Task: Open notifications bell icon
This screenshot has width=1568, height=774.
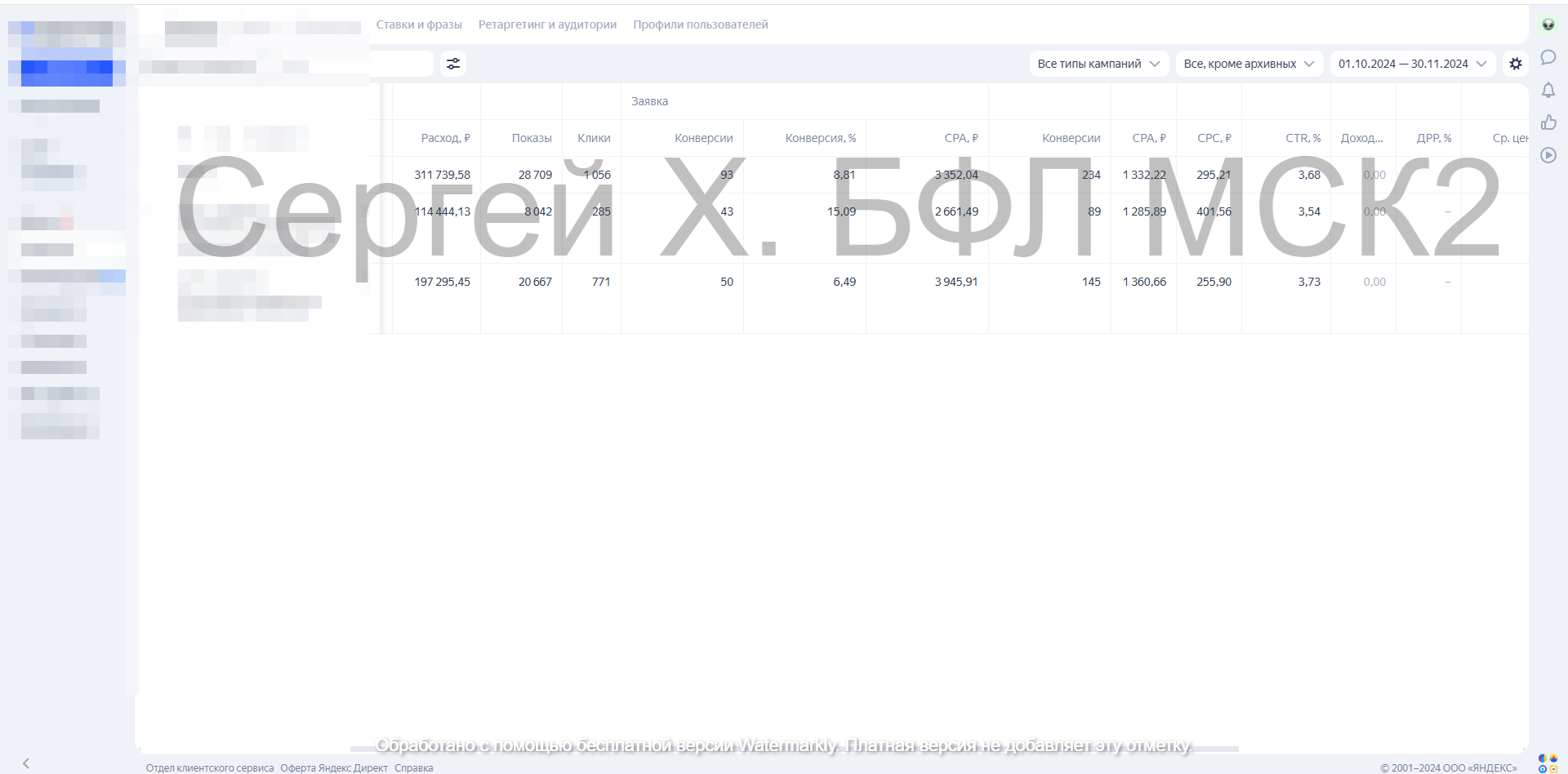Action: coord(1548,90)
